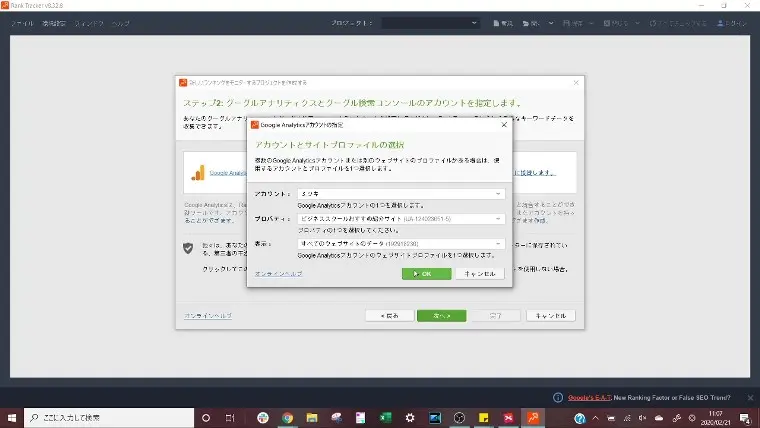Image resolution: width=760 pixels, height=428 pixels.
Task: Open the ヘルプ menu
Action: coord(120,22)
